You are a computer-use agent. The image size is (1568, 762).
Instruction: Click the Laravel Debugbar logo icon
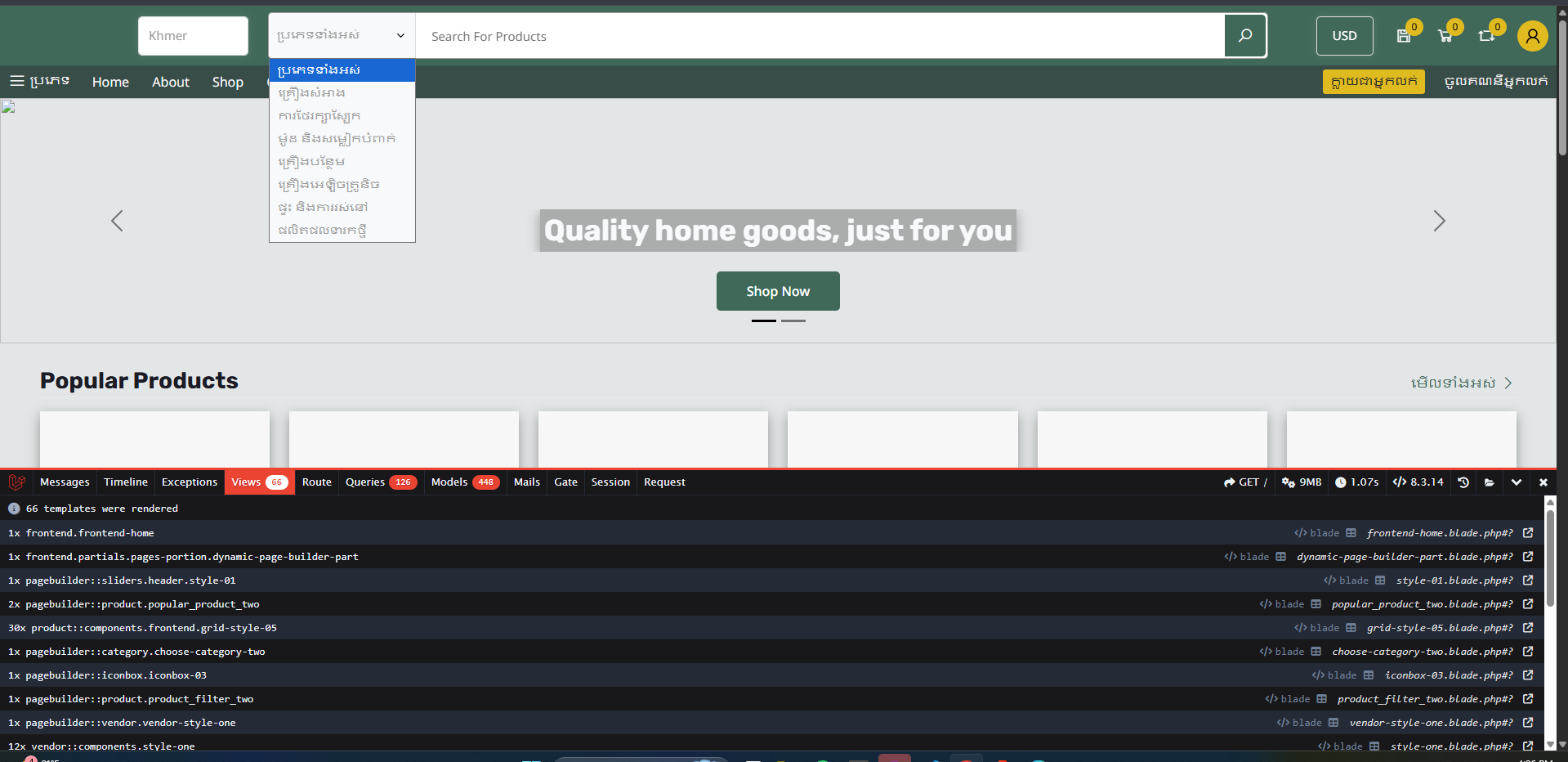click(17, 482)
